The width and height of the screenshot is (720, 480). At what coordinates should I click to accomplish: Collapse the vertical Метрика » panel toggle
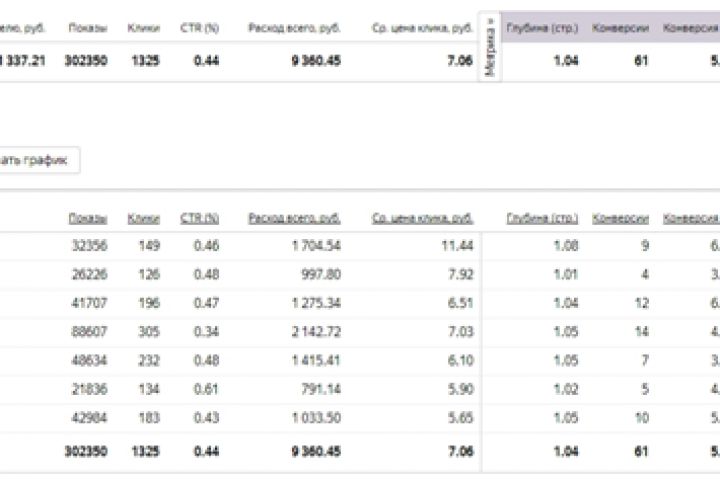click(490, 47)
